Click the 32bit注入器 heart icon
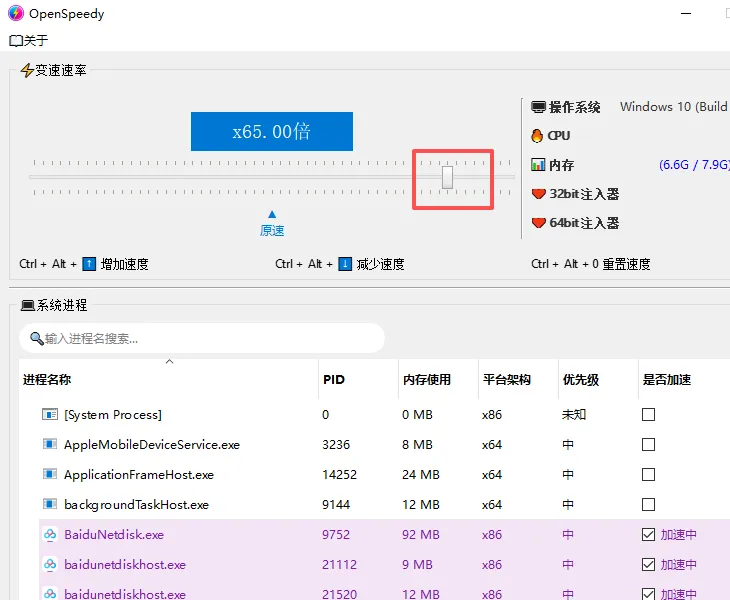This screenshot has width=730, height=600. pos(539,194)
